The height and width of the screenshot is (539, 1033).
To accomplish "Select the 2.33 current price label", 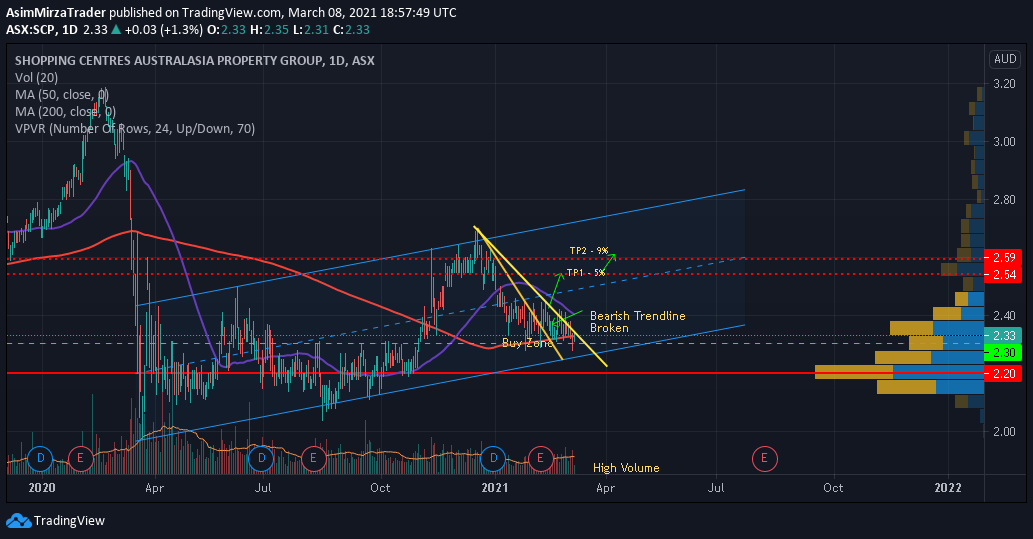I will pos(1003,335).
